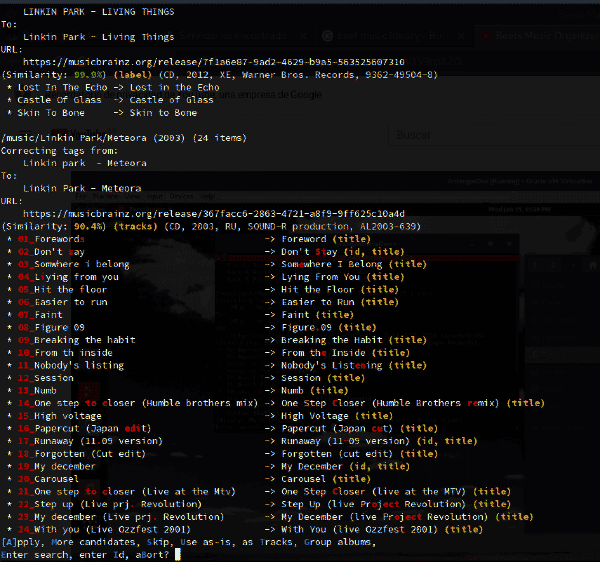This screenshot has height=562, width=600.
Task: Click 'Warner Bros. Records' in Living Things details
Action: (300, 75)
